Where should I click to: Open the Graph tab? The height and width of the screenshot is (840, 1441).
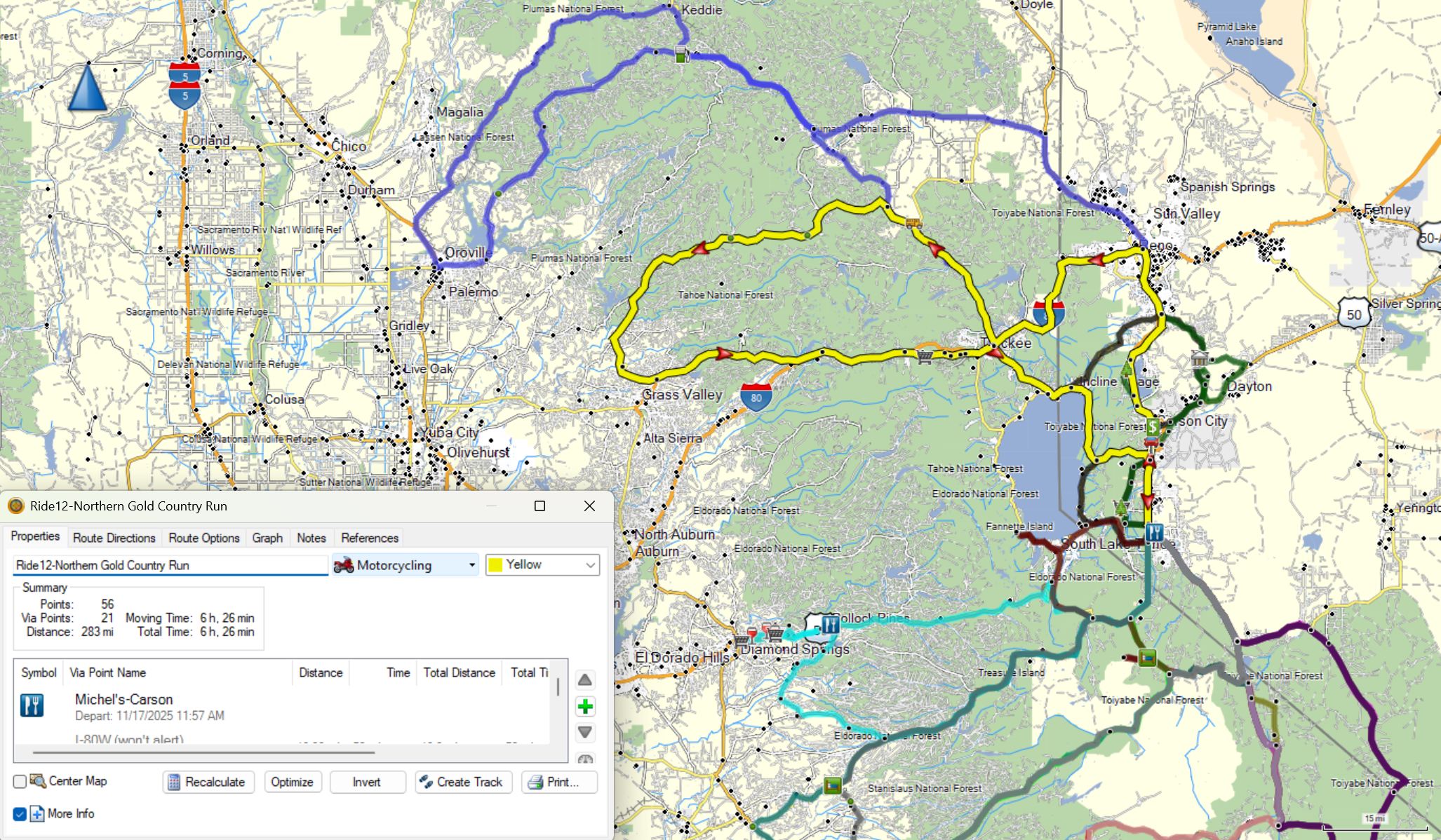[x=267, y=538]
